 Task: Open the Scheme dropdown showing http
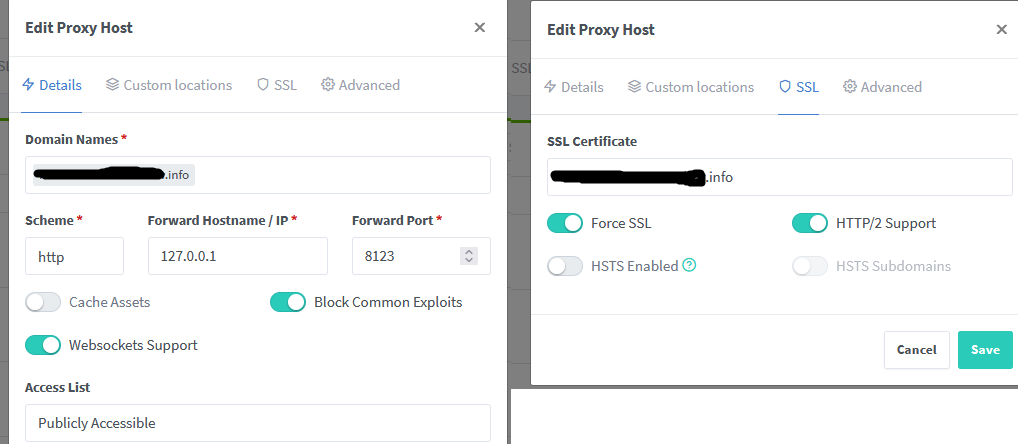pyautogui.click(x=74, y=256)
